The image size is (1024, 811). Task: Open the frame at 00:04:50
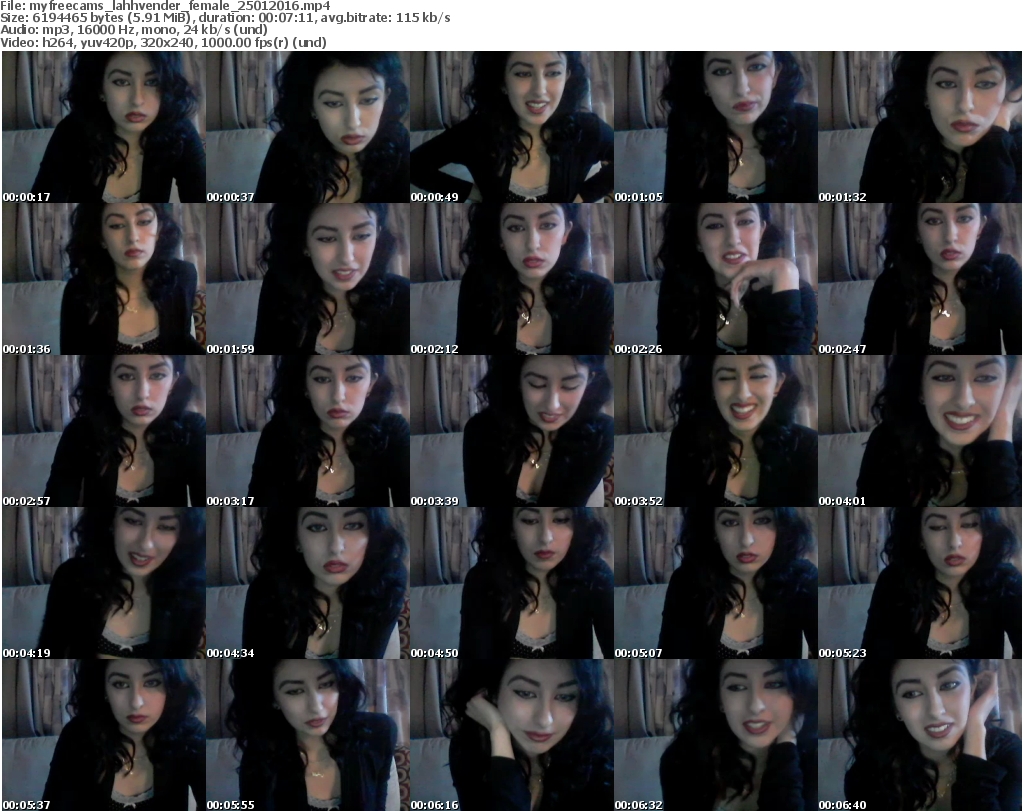511,583
